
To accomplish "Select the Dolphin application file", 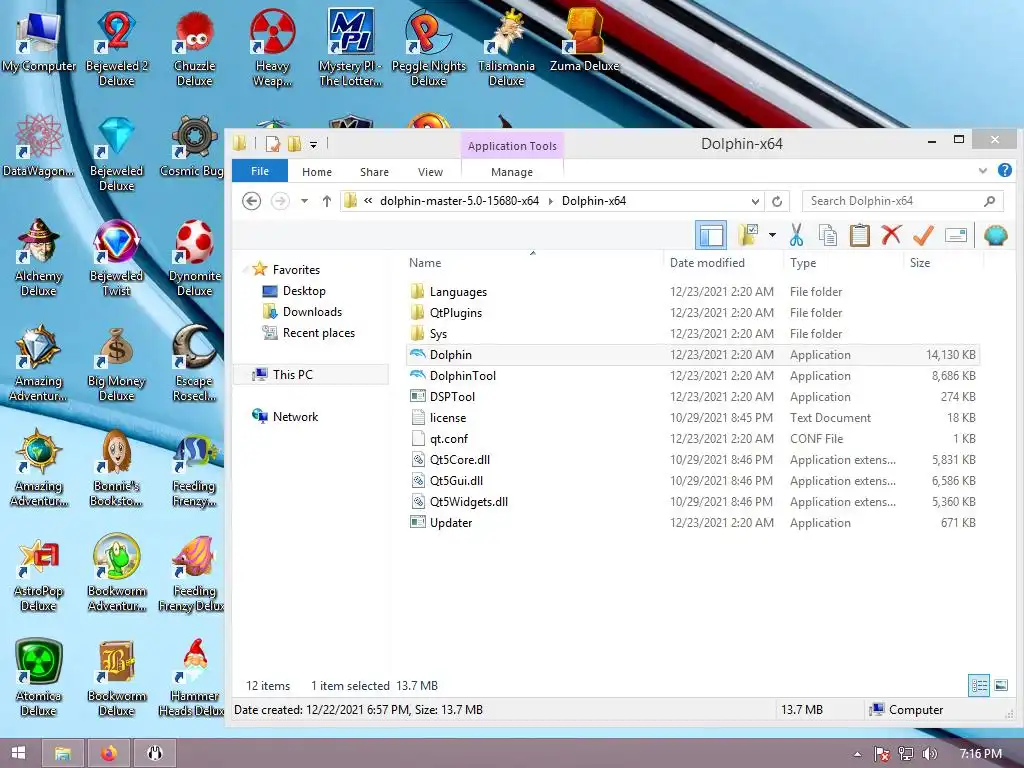I will click(692, 355).
